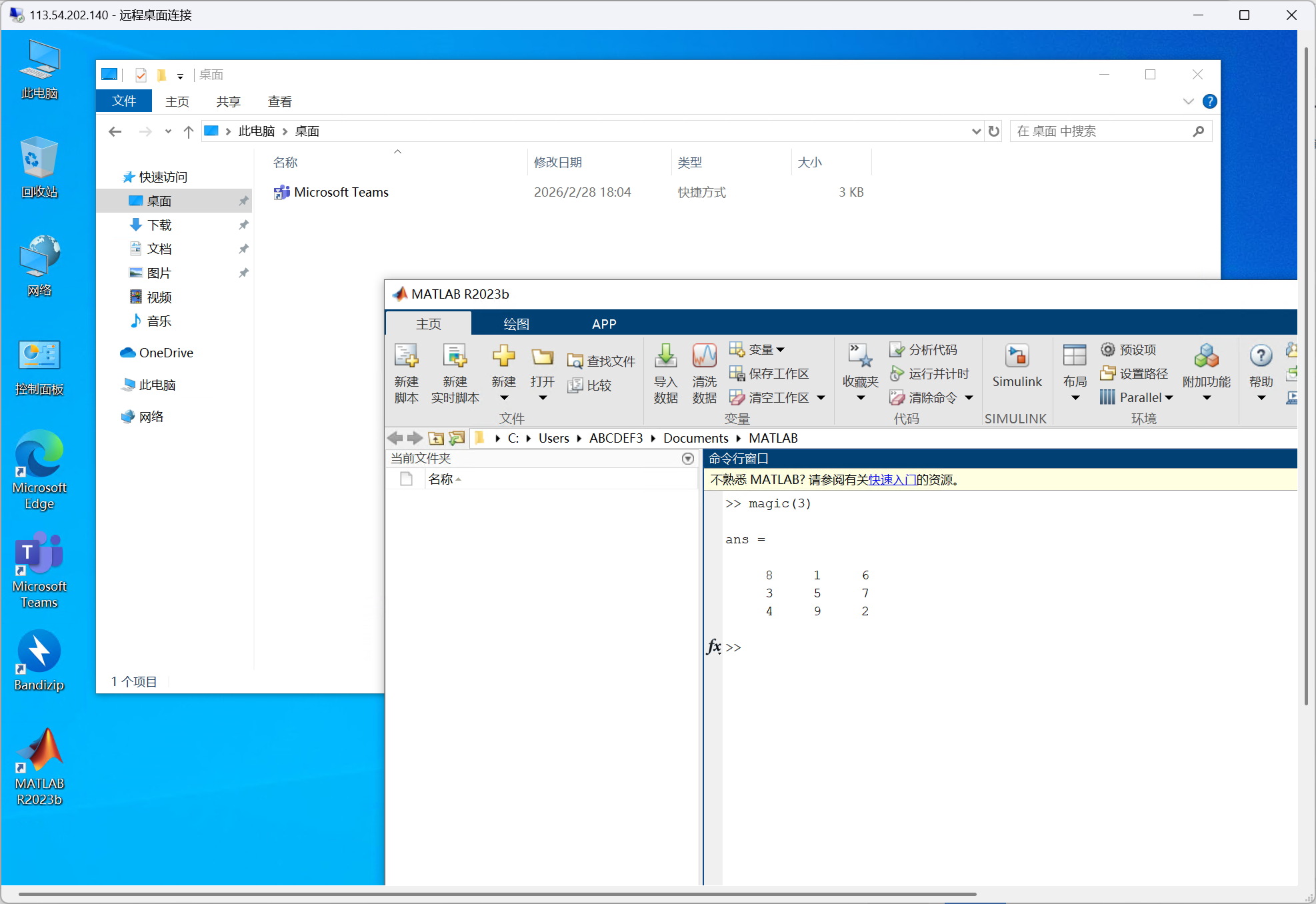Open MATLAB R2023b desktop shortcut
This screenshot has height=904, width=1316.
(39, 767)
